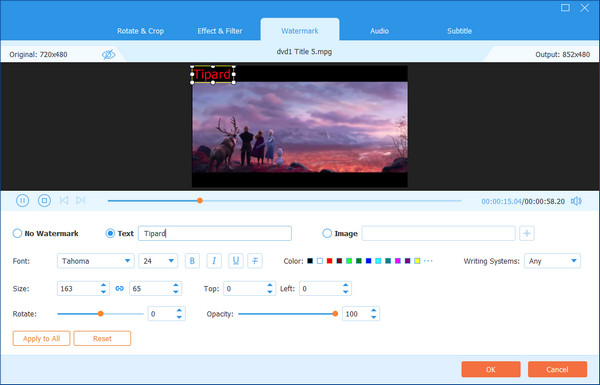The image size is (600, 385).
Task: Jump to previous frame button
Action: 64,200
